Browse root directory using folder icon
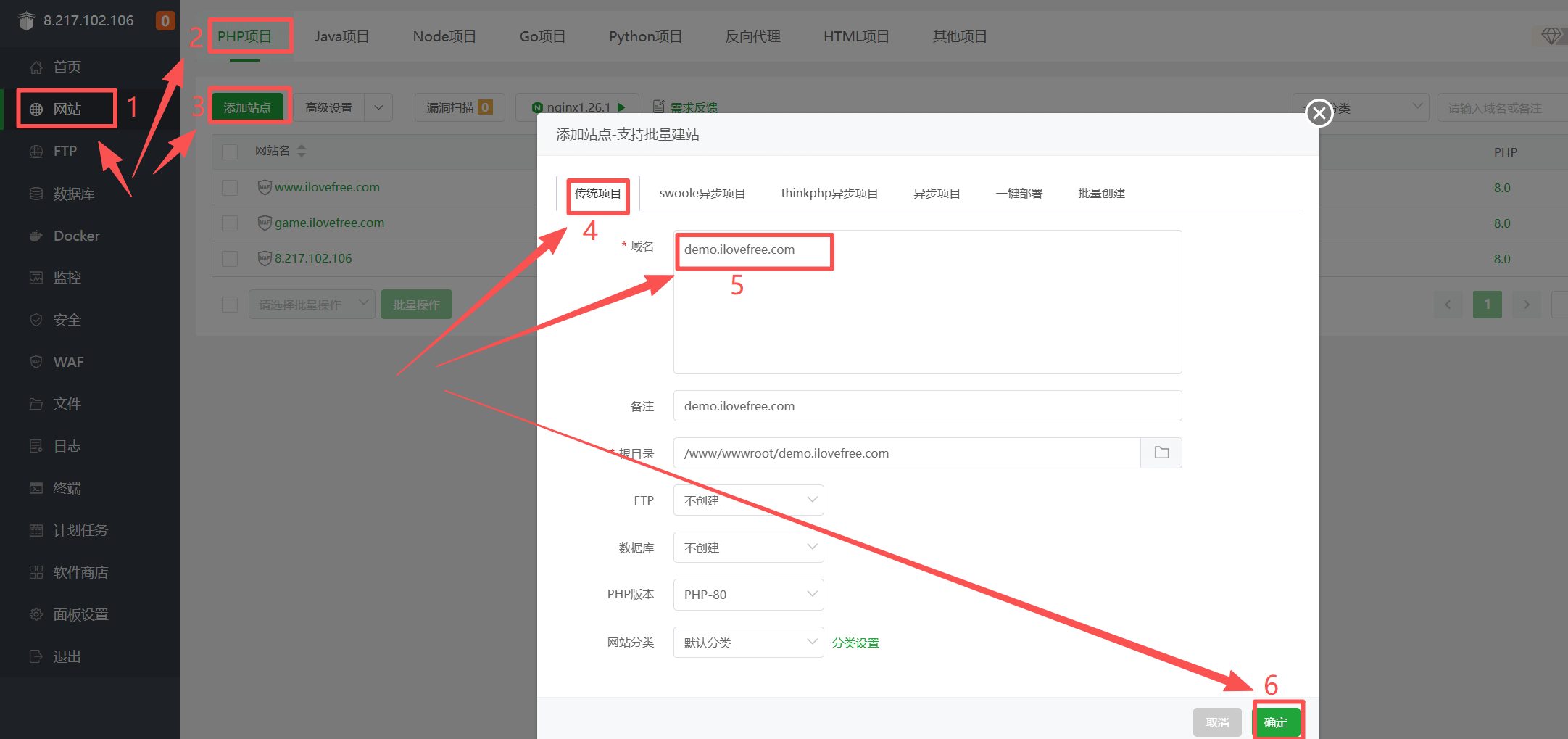 [1161, 453]
